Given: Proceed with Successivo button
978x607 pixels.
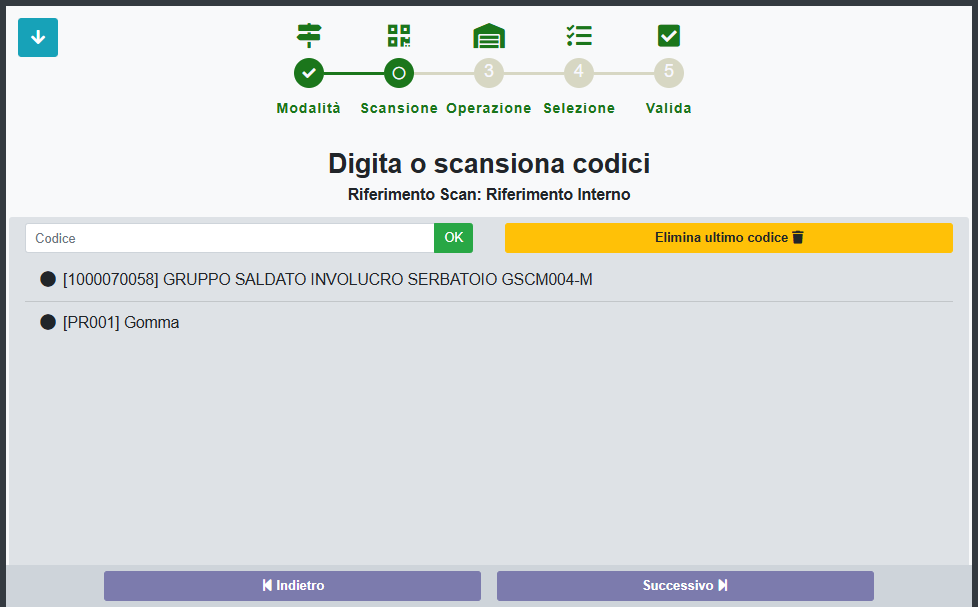Looking at the screenshot, I should click(685, 586).
